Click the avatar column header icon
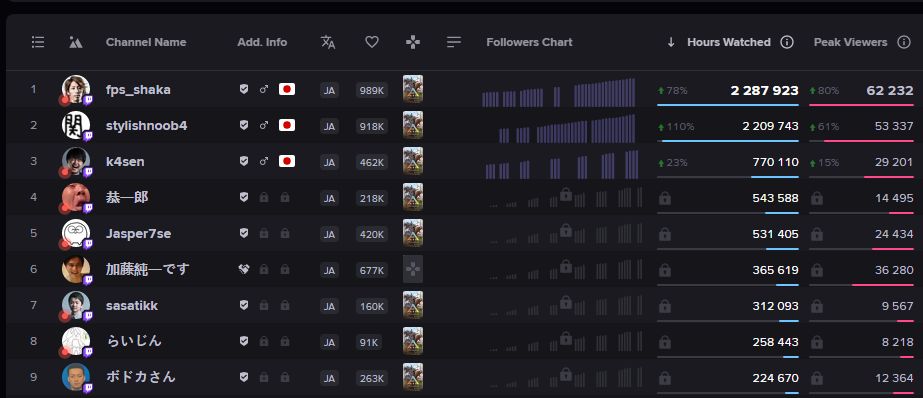 pyautogui.click(x=75, y=42)
